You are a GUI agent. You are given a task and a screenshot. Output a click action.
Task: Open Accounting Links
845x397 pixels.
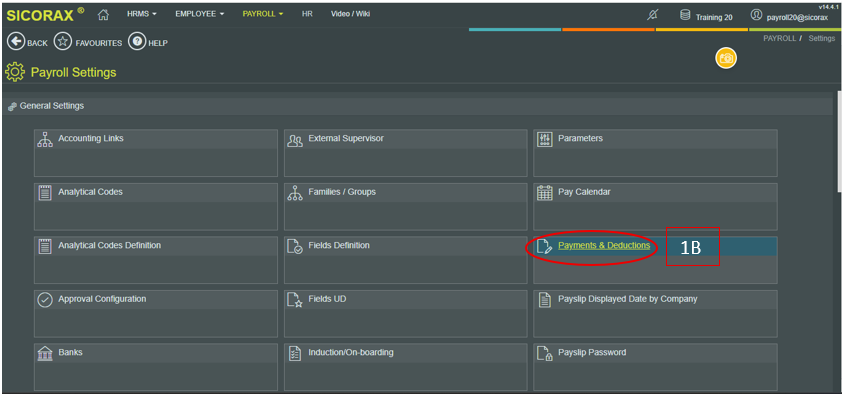pos(91,138)
